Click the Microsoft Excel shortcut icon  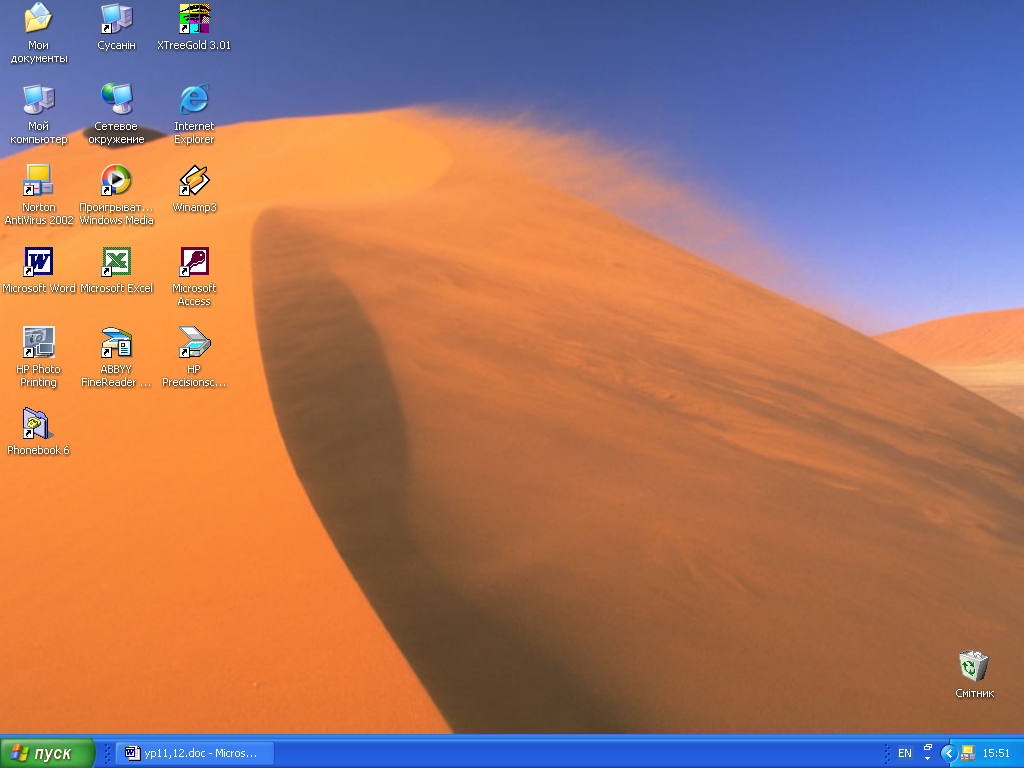pos(116,270)
